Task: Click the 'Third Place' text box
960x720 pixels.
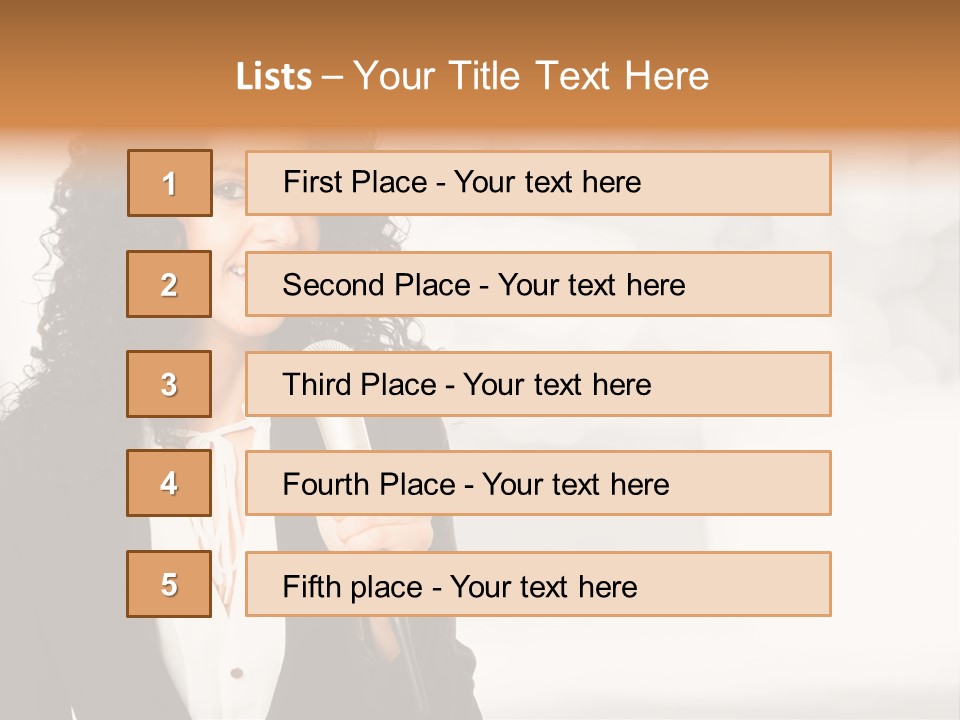Action: pos(538,384)
